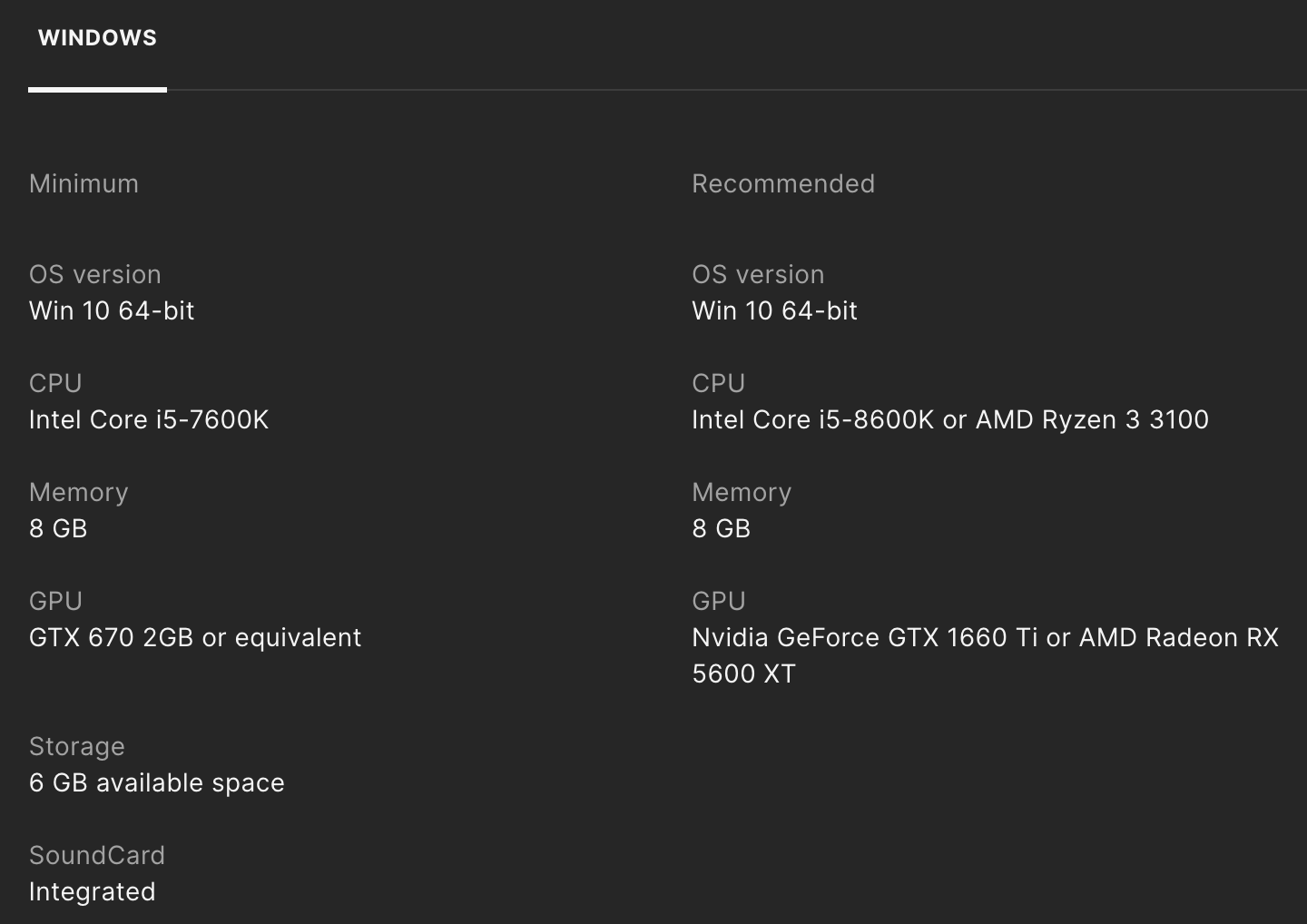Click the CPU label in Recommended column
This screenshot has width=1307, height=924.
tap(718, 384)
